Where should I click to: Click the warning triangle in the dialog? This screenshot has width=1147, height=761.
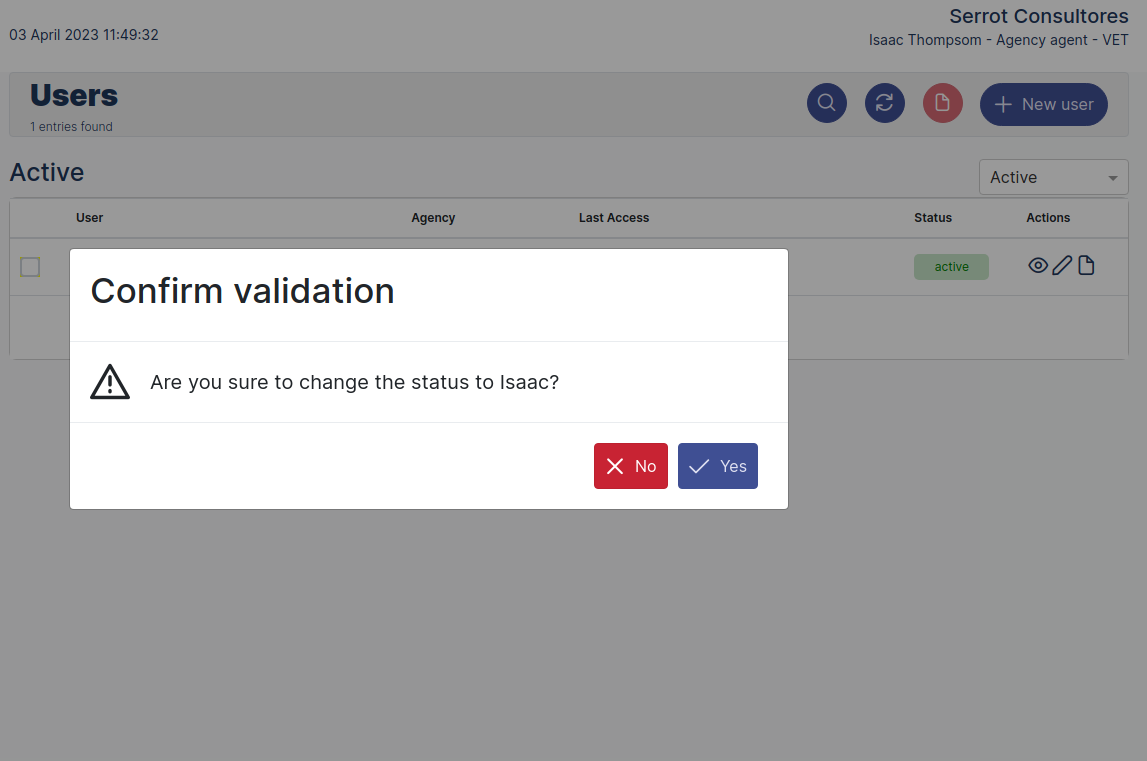[x=109, y=382]
